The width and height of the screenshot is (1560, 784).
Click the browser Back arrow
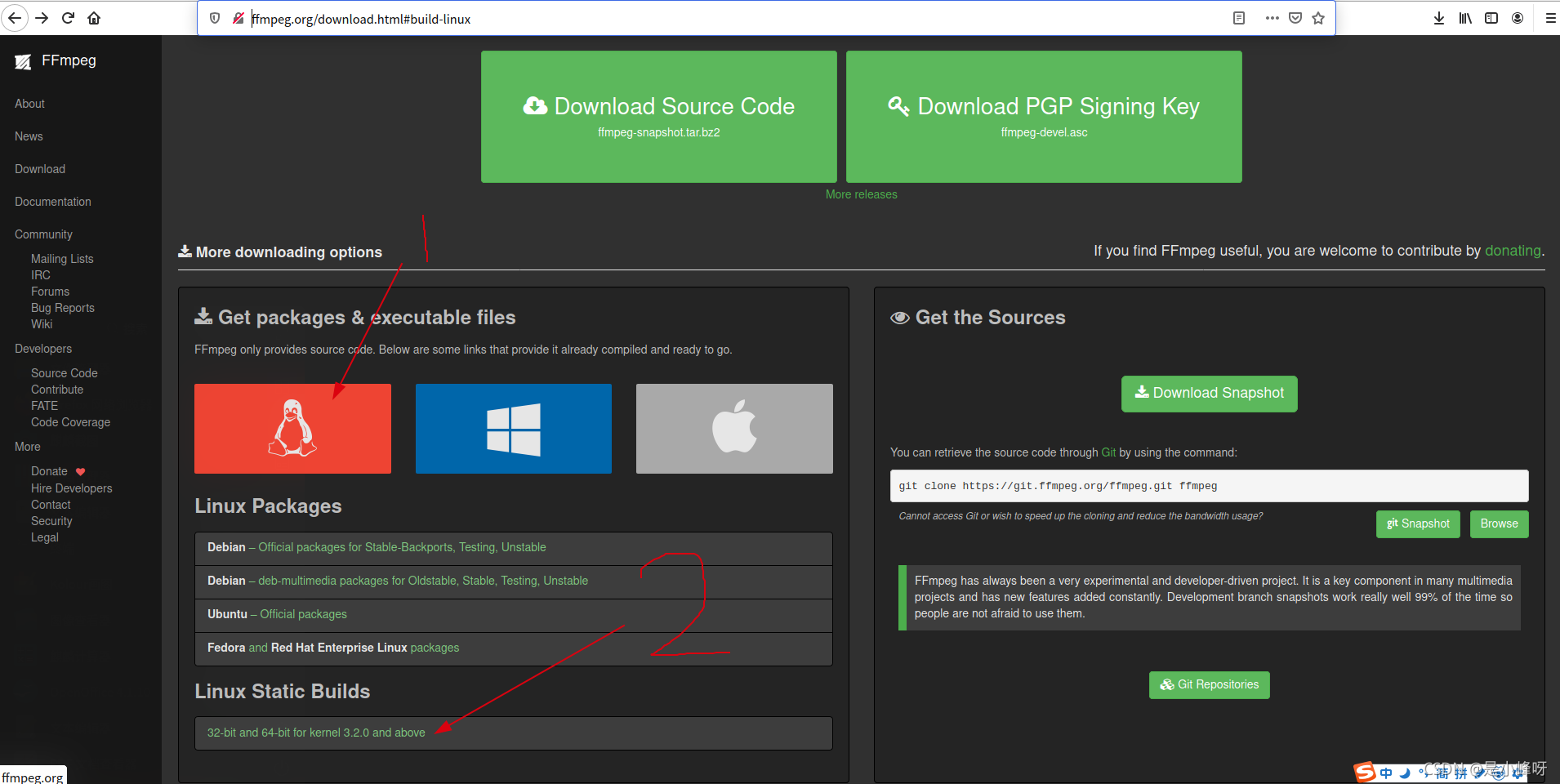[x=15, y=18]
